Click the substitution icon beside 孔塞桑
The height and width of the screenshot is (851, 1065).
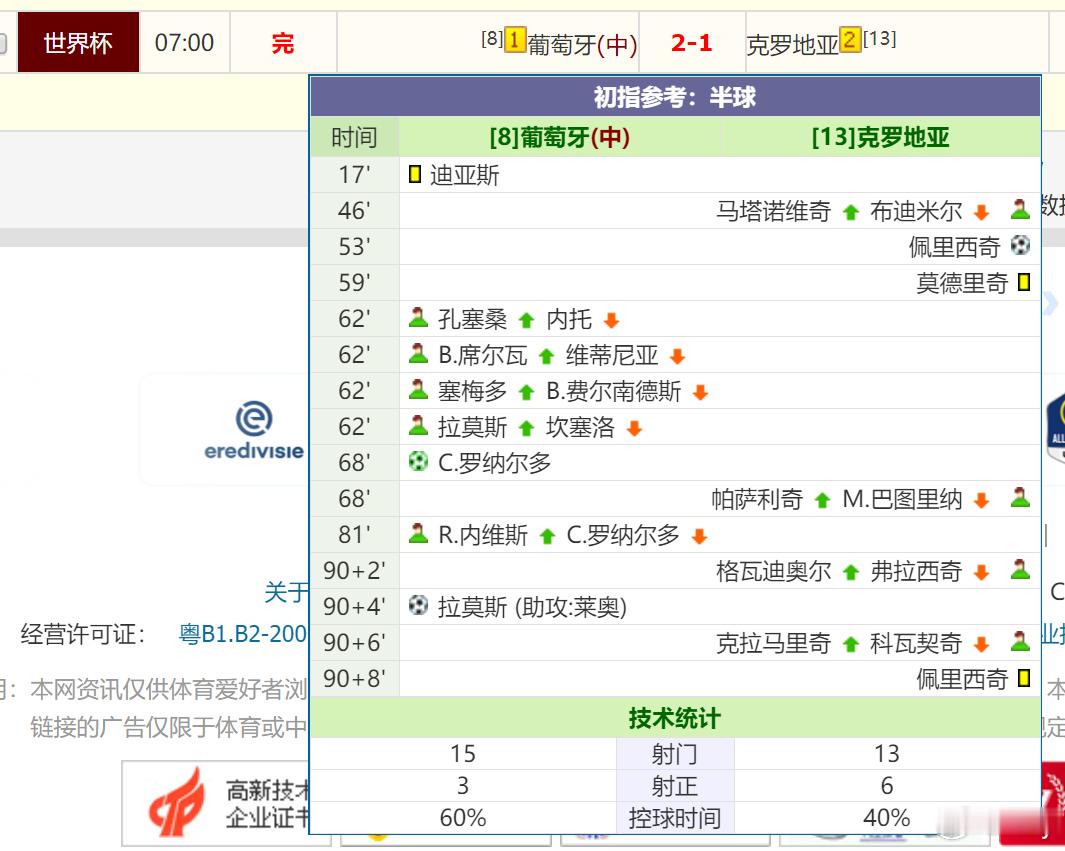click(418, 317)
